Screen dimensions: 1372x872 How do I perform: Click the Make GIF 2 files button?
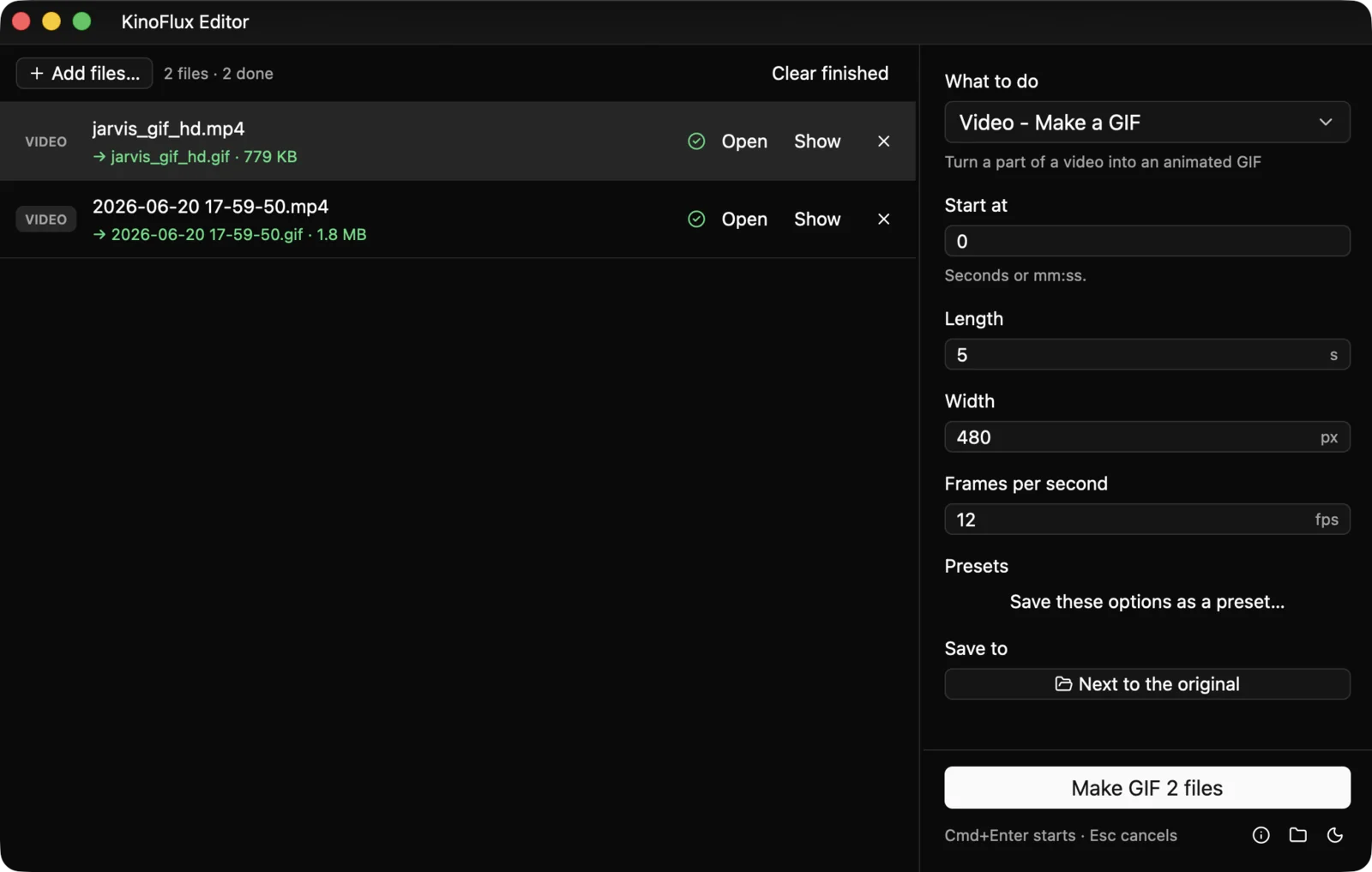click(x=1147, y=788)
